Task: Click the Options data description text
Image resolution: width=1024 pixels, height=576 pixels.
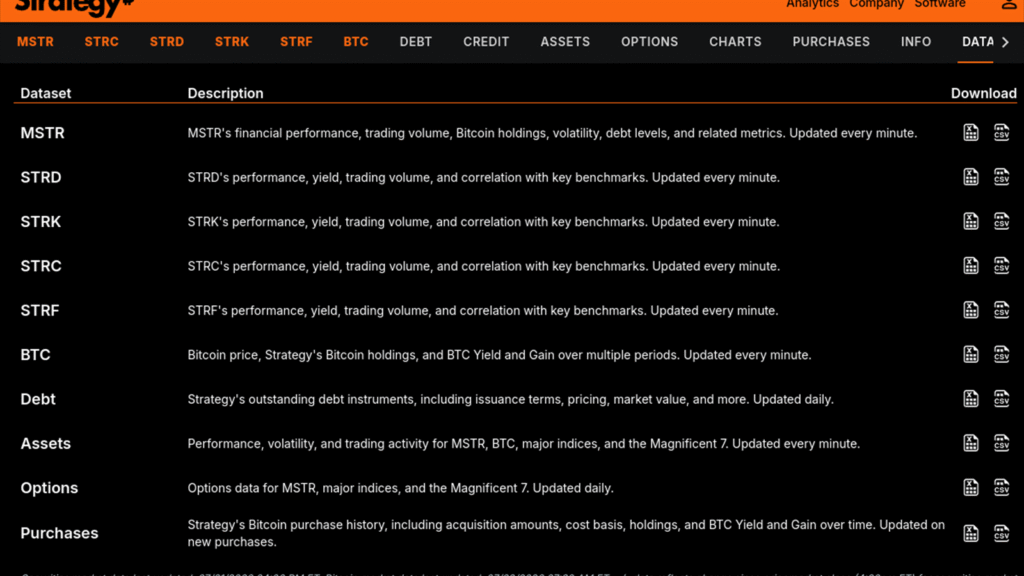Action: 400,488
